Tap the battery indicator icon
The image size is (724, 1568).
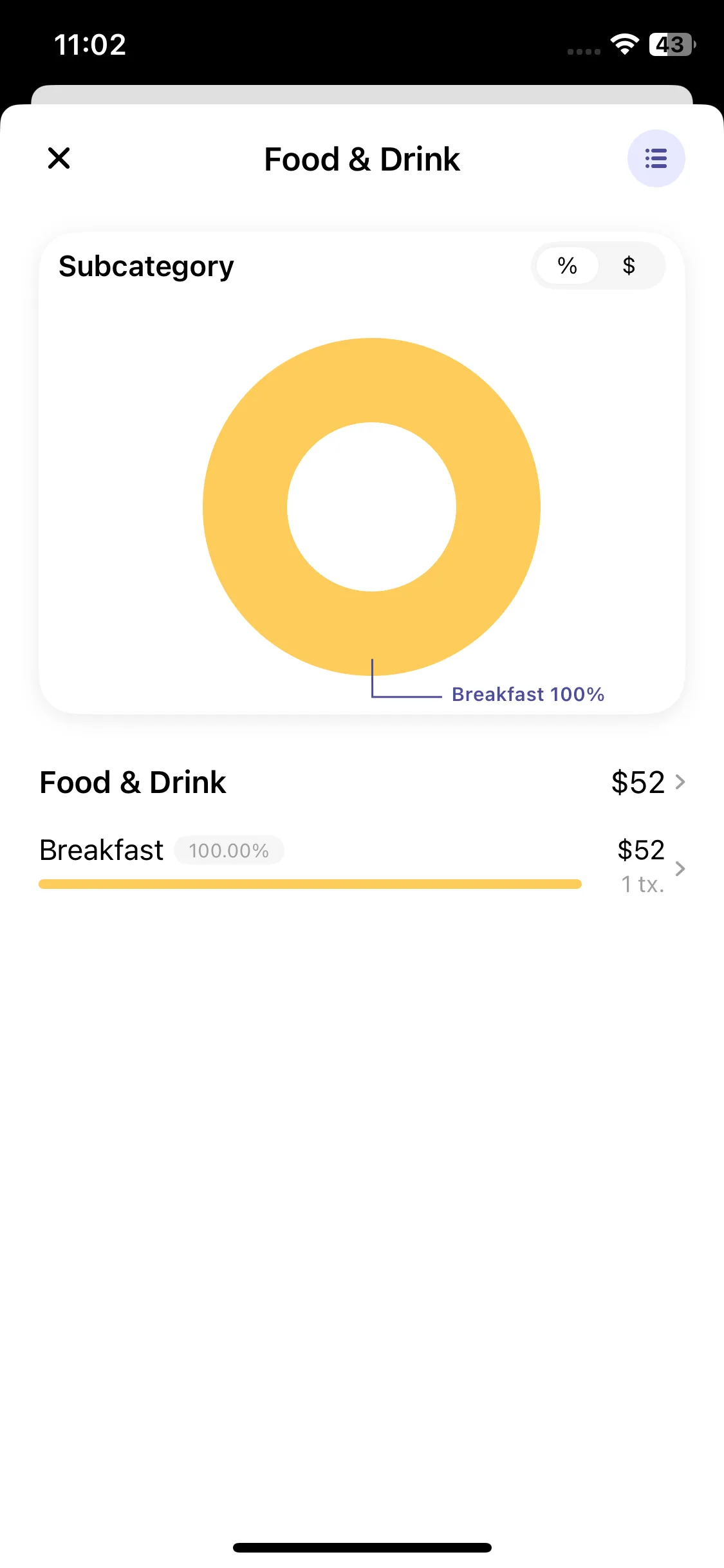671,44
